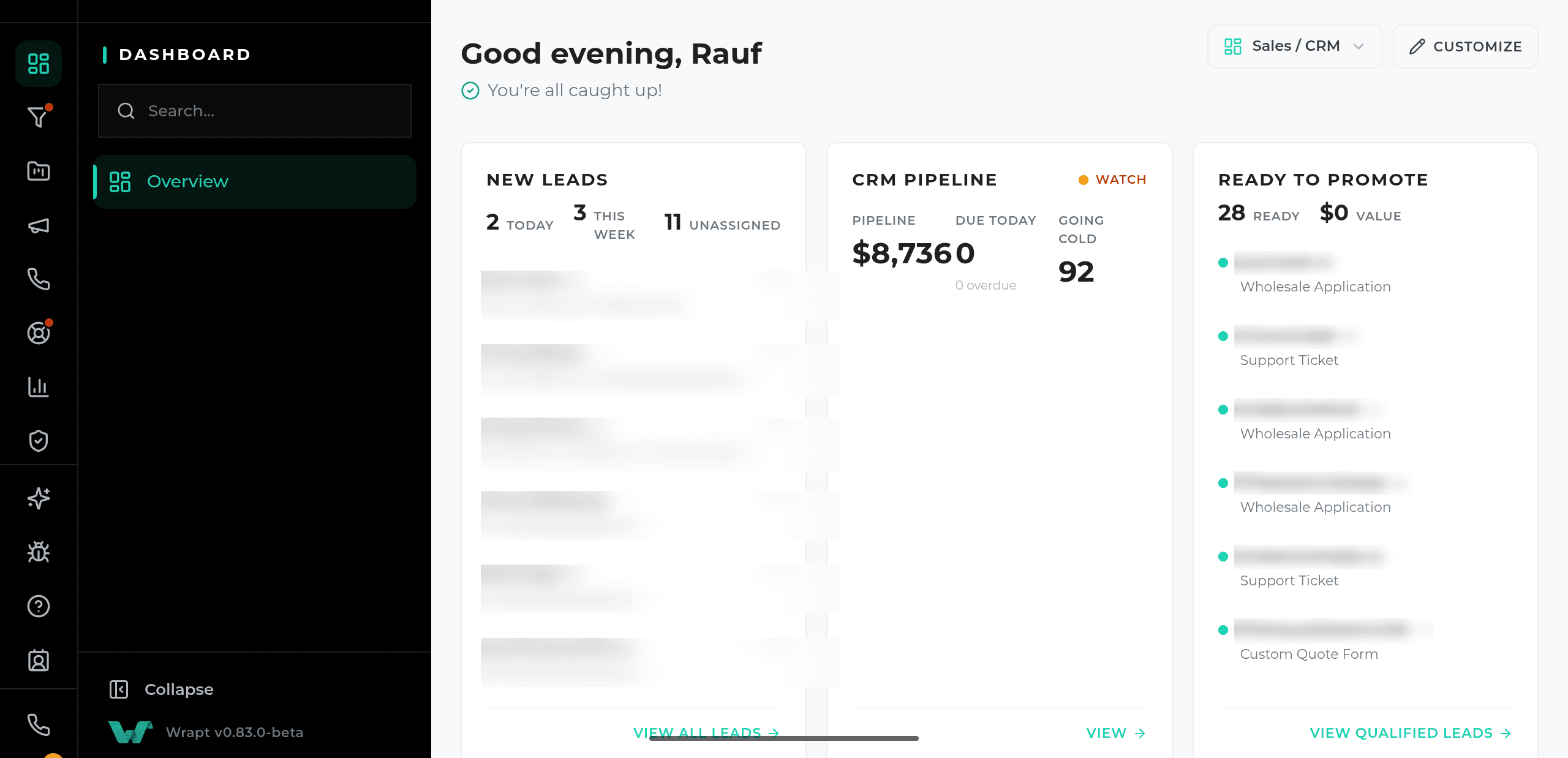The width and height of the screenshot is (1568, 758).
Task: Open the lifebuoy support icon
Action: click(39, 332)
